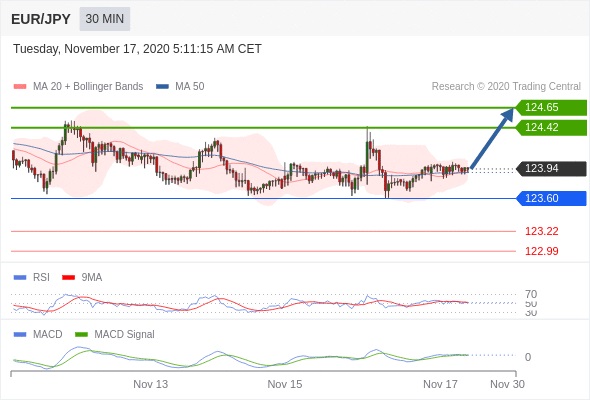The height and width of the screenshot is (400, 590).
Task: Toggle the MACD Signal legend entry
Action: tap(115, 334)
